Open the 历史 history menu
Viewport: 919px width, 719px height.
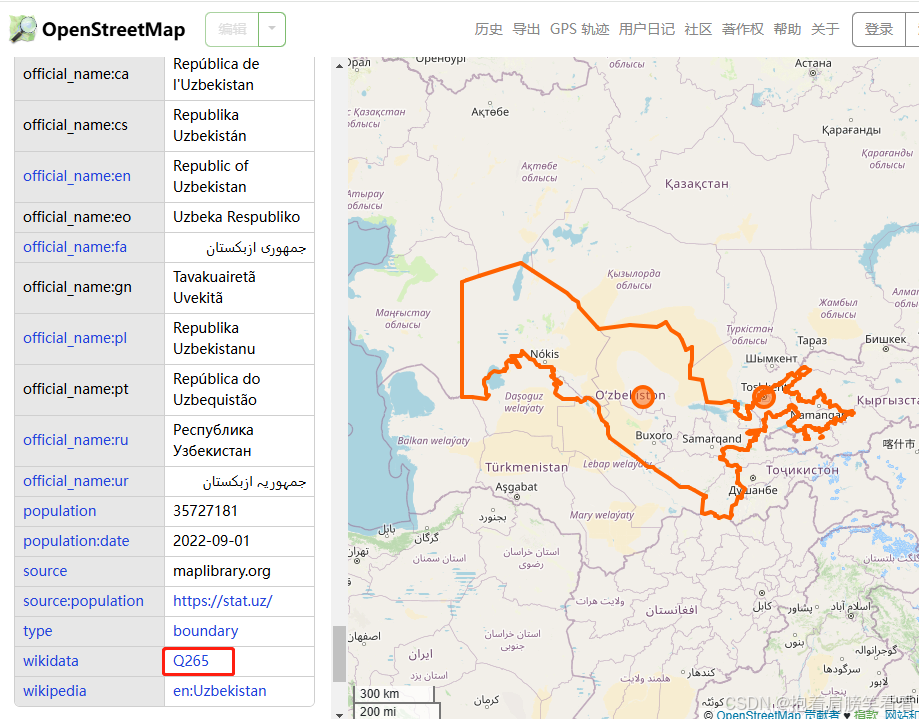coord(488,29)
